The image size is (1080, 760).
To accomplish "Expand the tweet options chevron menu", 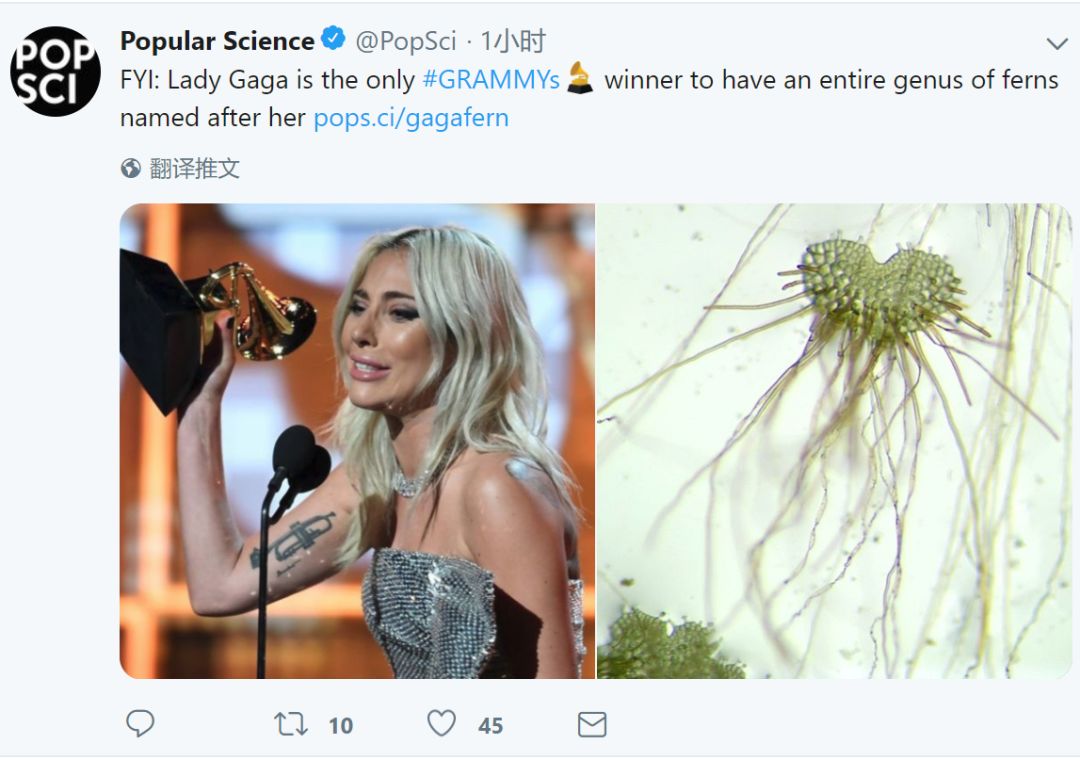I will click(1056, 43).
